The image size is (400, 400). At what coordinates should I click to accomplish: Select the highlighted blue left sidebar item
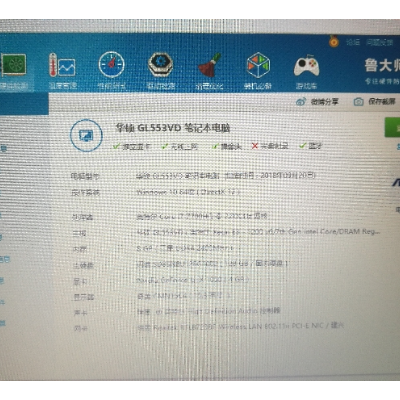[24, 104]
